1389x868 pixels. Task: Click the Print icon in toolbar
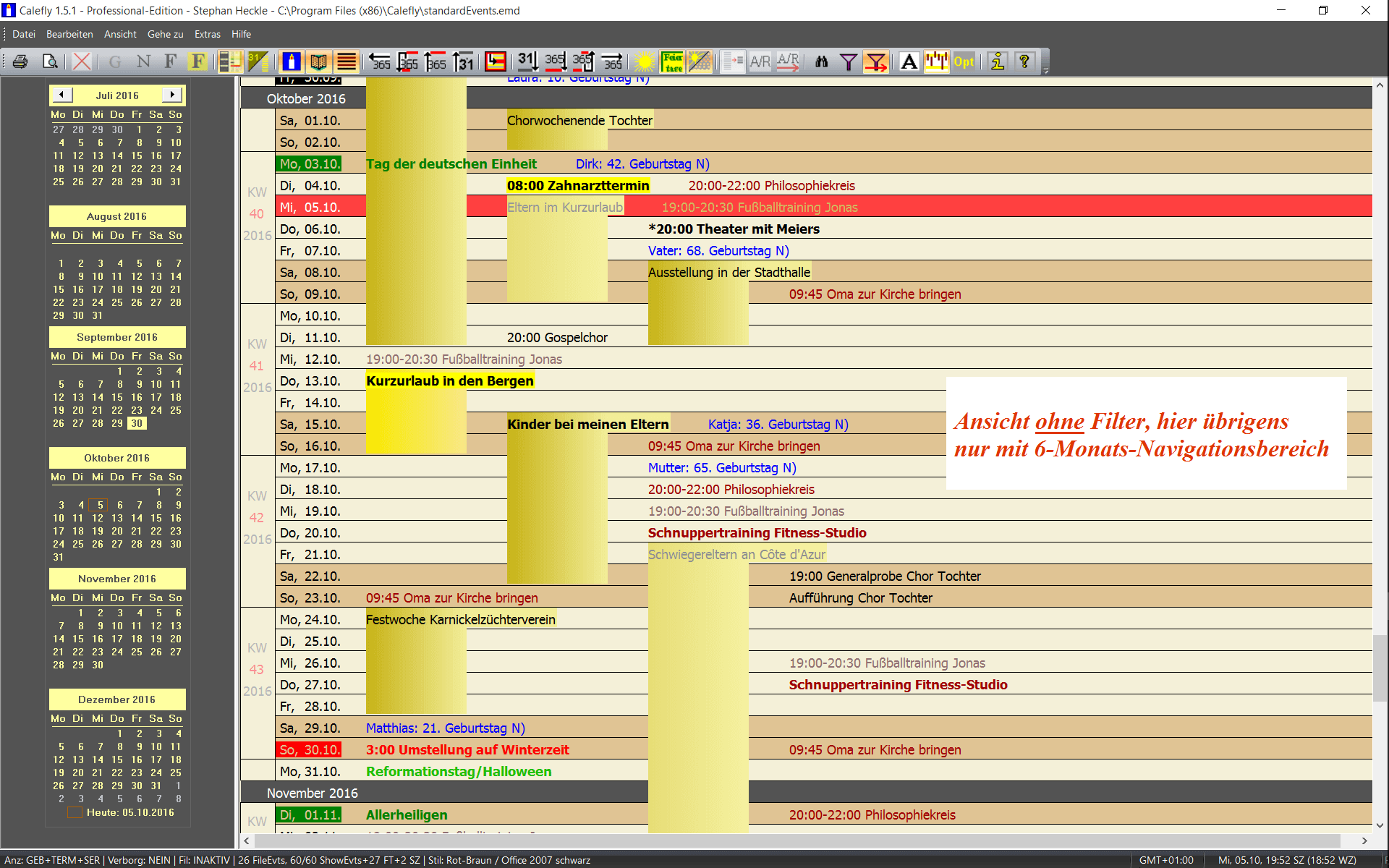(x=20, y=61)
